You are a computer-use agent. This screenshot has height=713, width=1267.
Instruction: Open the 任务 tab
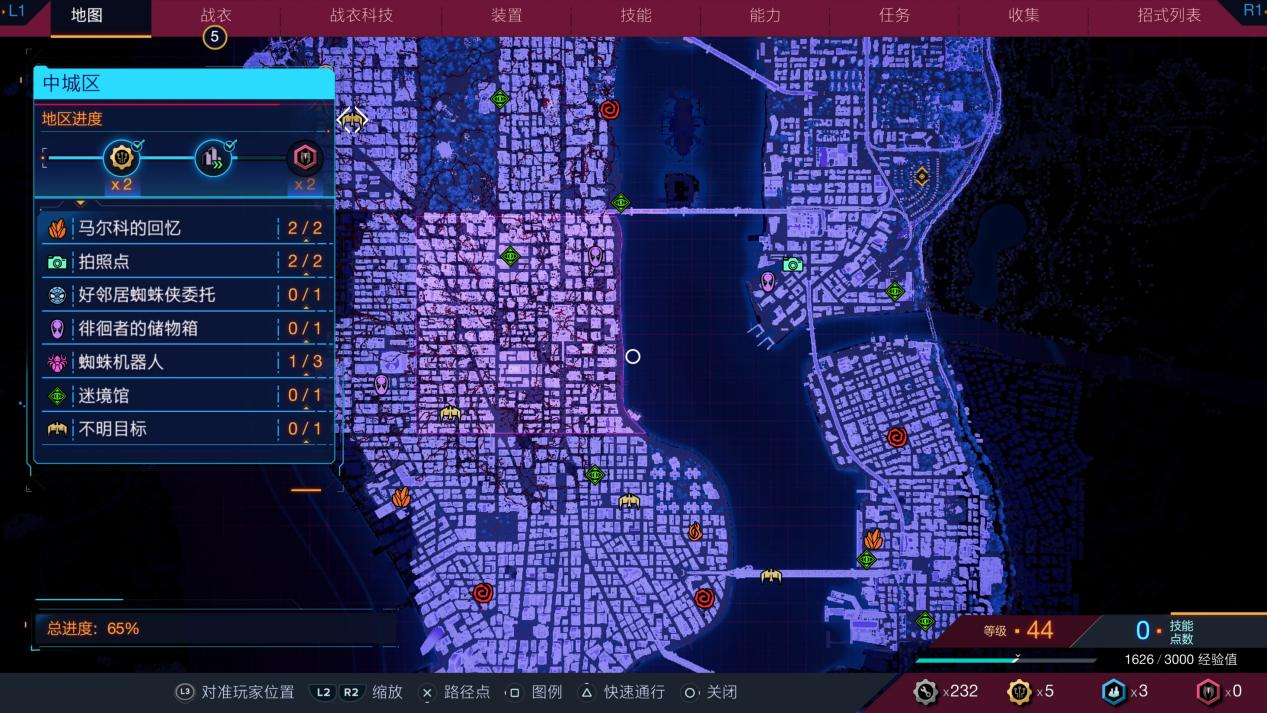pyautogui.click(x=894, y=15)
